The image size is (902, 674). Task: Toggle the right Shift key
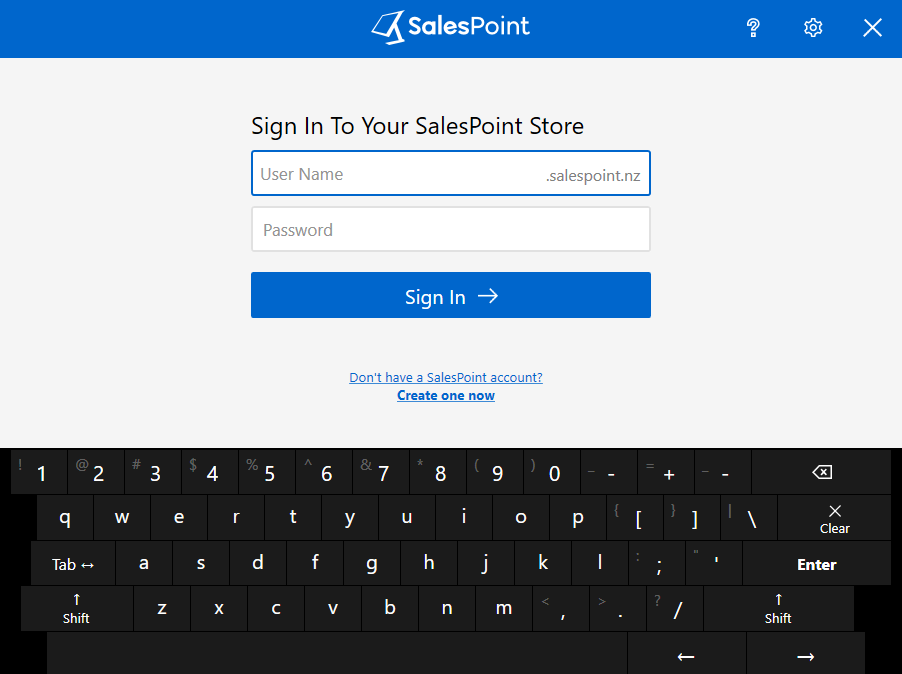pos(778,608)
